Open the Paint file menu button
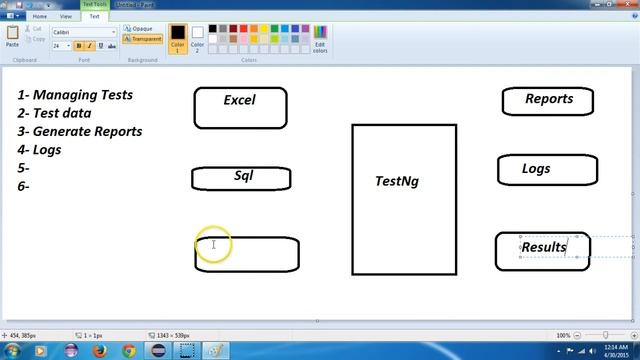Viewport: 640px width, 360px height. click(13, 16)
